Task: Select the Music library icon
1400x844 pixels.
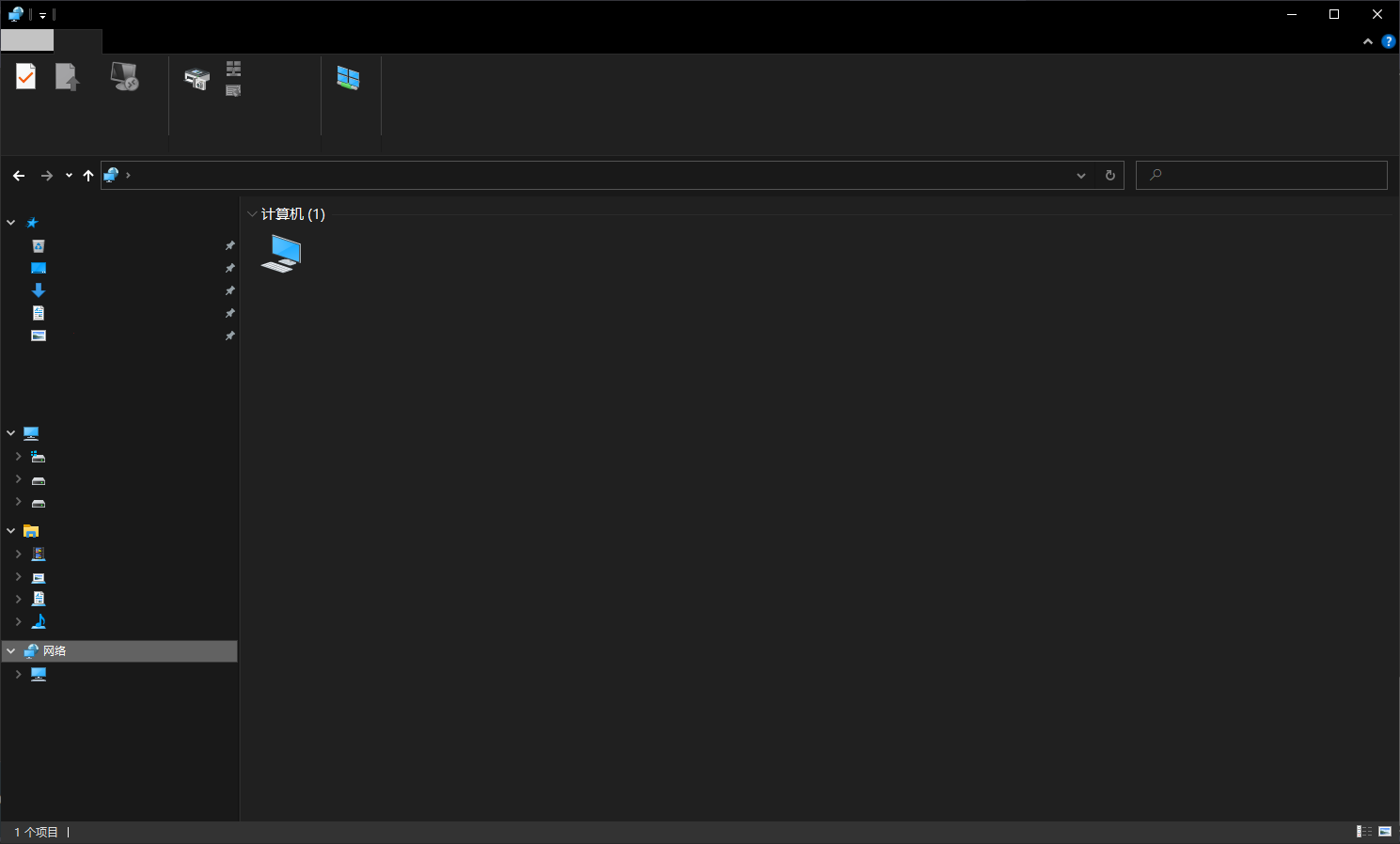Action: (39, 622)
